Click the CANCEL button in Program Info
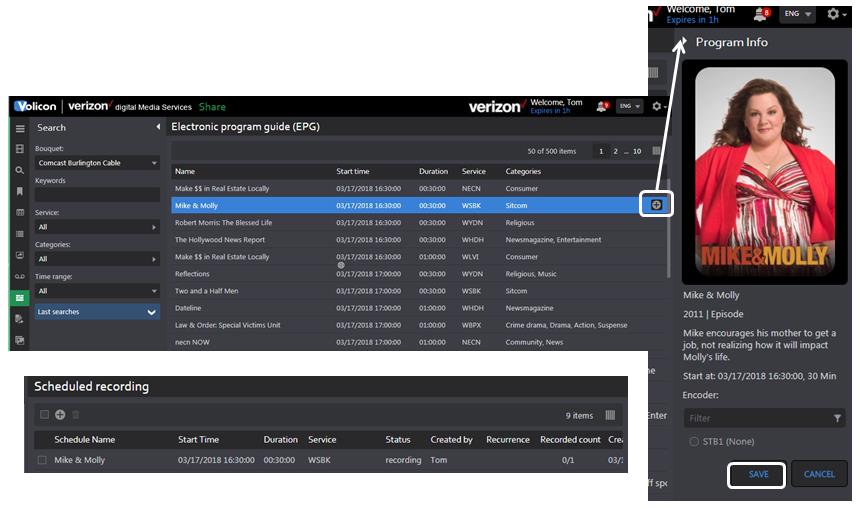 click(x=819, y=474)
